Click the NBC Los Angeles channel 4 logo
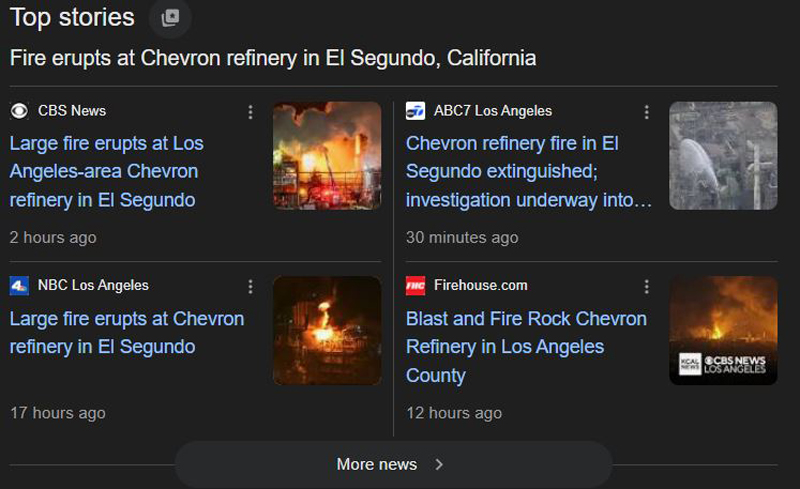 click(19, 286)
